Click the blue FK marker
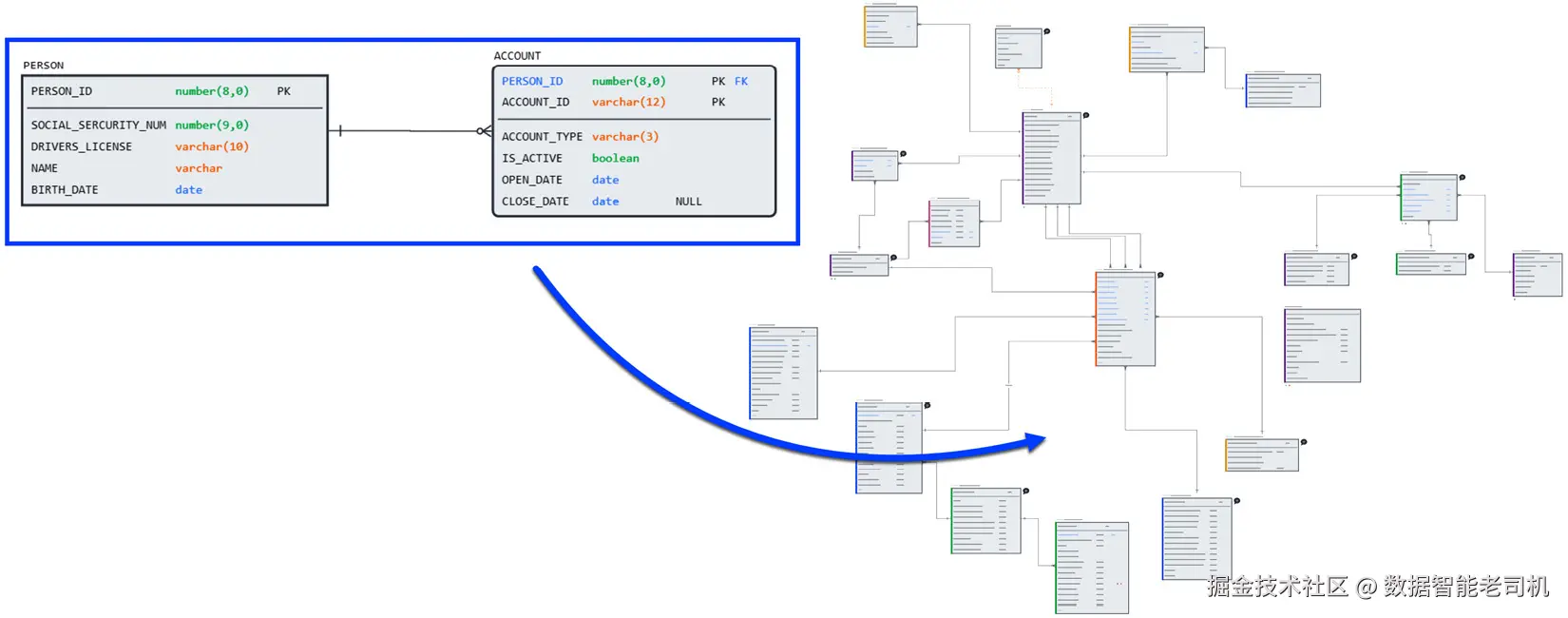The height and width of the screenshot is (618, 1568). [x=741, y=82]
